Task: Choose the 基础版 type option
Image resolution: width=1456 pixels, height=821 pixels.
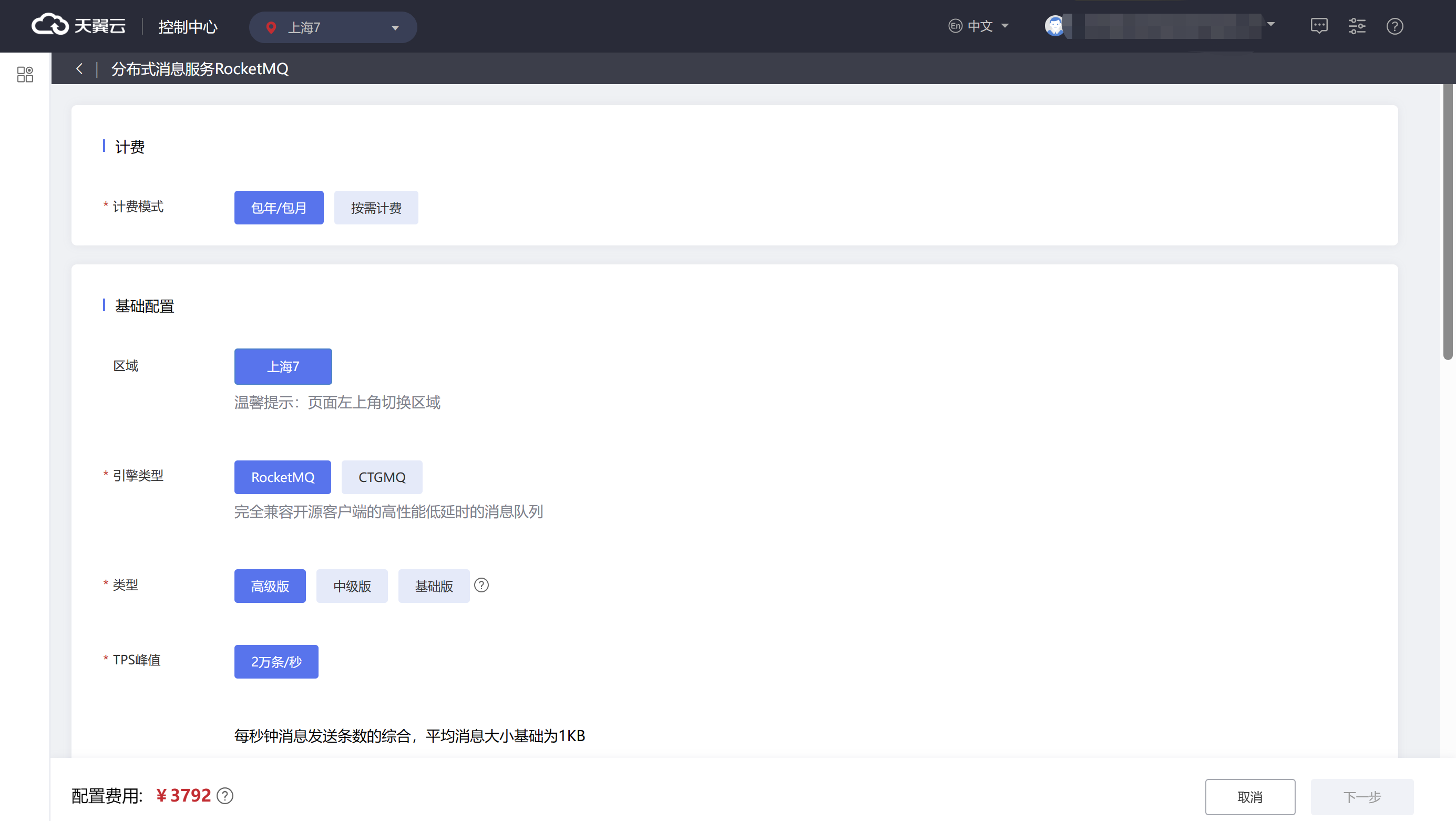Action: tap(434, 587)
